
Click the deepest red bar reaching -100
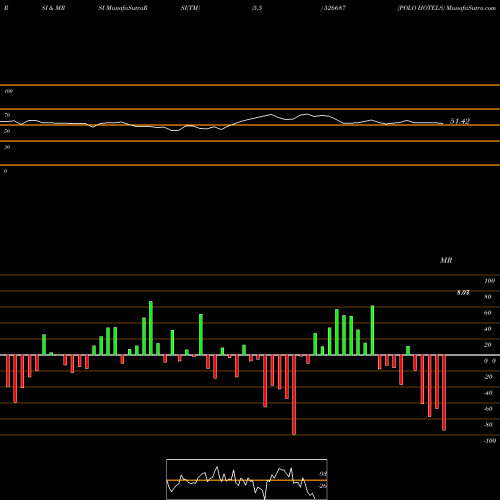click(294, 395)
